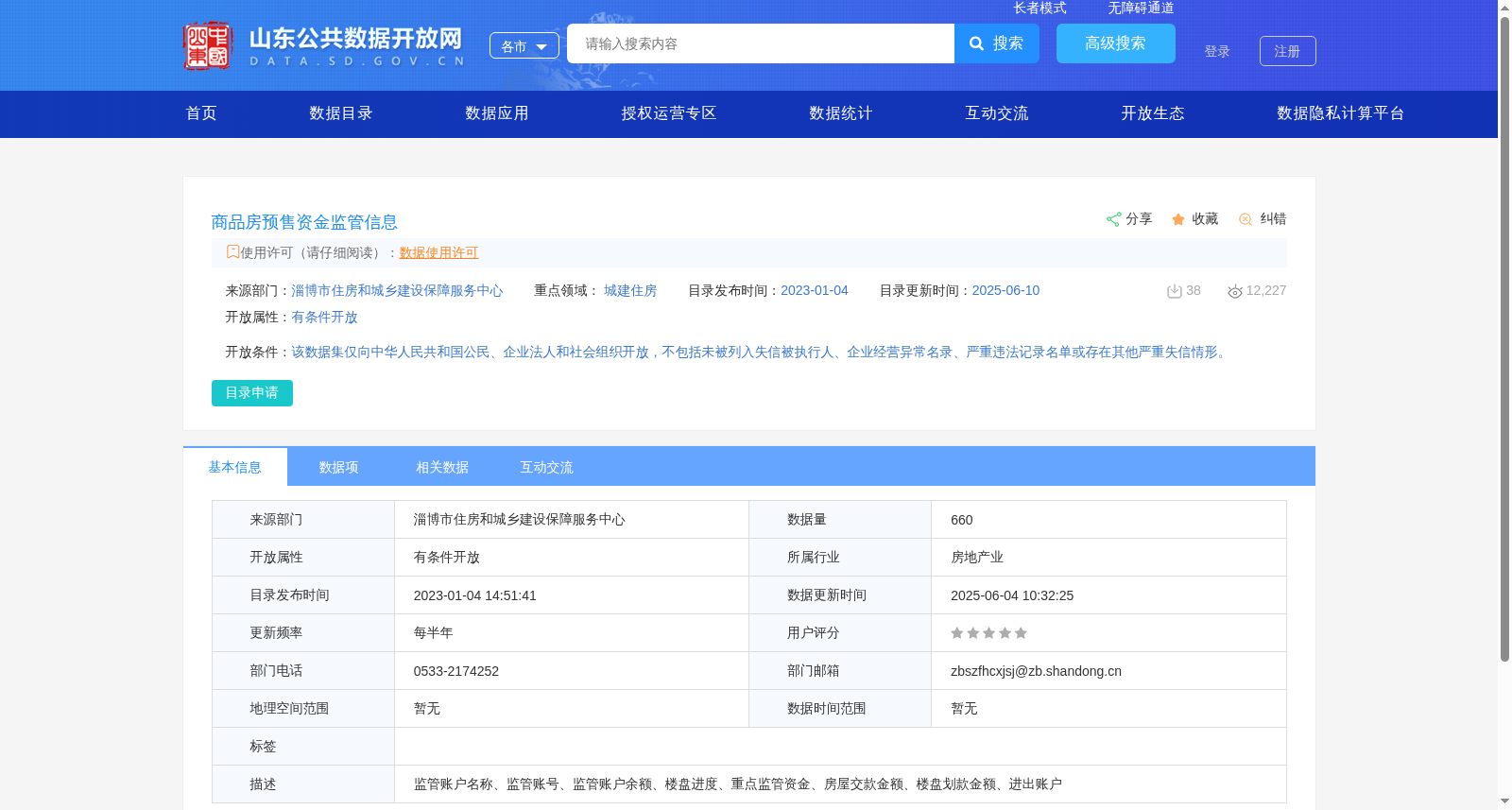Click the error correction icon 纠错
The height and width of the screenshot is (810, 1512).
[x=1246, y=219]
